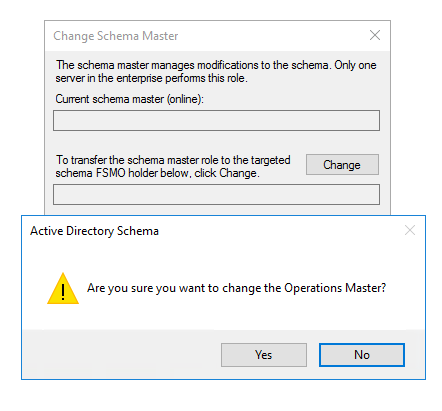Focus the Current schema master text box
Image resolution: width=442 pixels, height=411 pixels.
[216, 121]
